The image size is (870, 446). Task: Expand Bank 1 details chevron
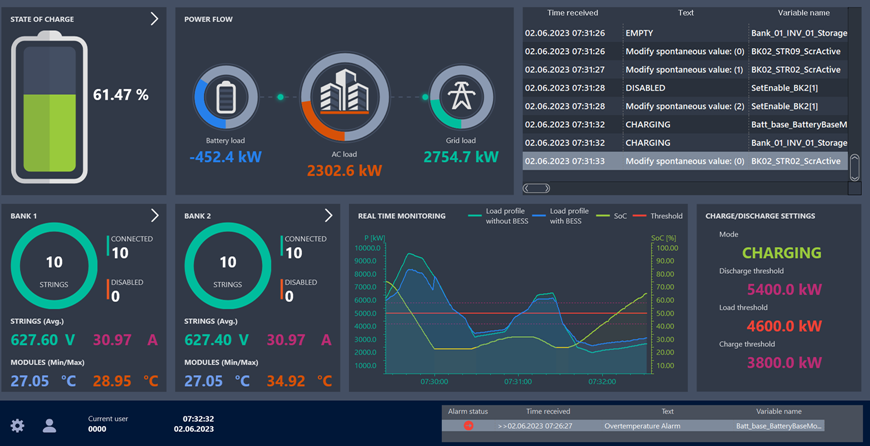click(155, 215)
